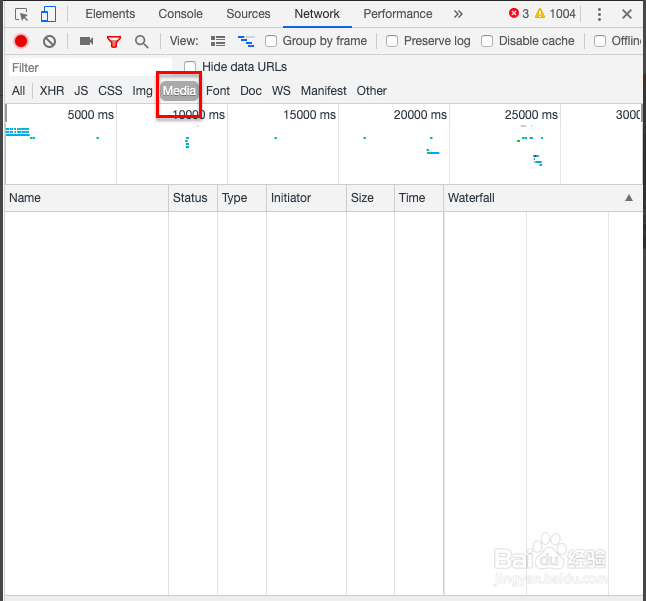Viewport: 646px width, 601px height.
Task: Sort by the Size column header
Action: [x=370, y=198]
